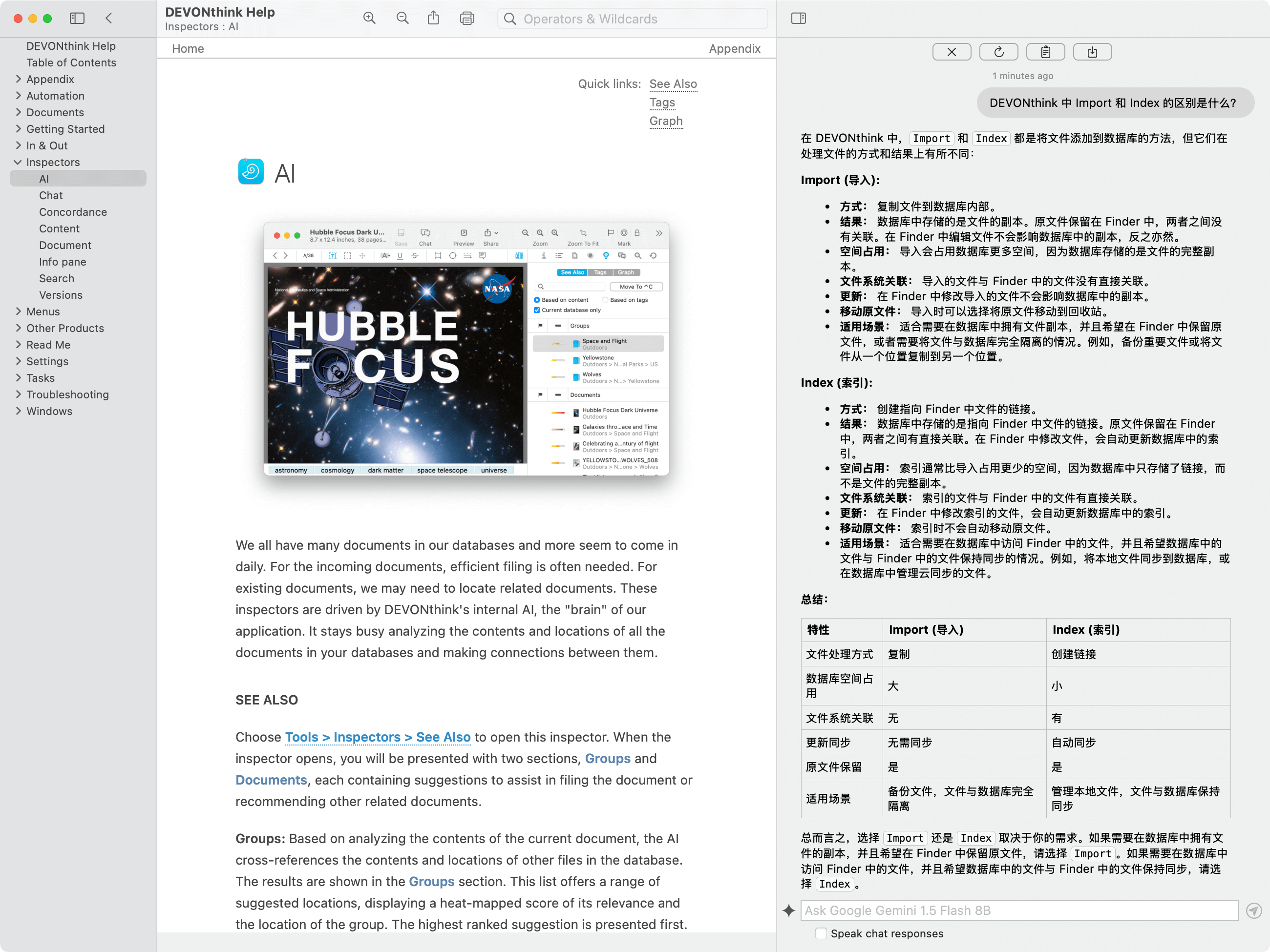
Task: Expand the Troubleshooting sidebar section
Action: 19,394
